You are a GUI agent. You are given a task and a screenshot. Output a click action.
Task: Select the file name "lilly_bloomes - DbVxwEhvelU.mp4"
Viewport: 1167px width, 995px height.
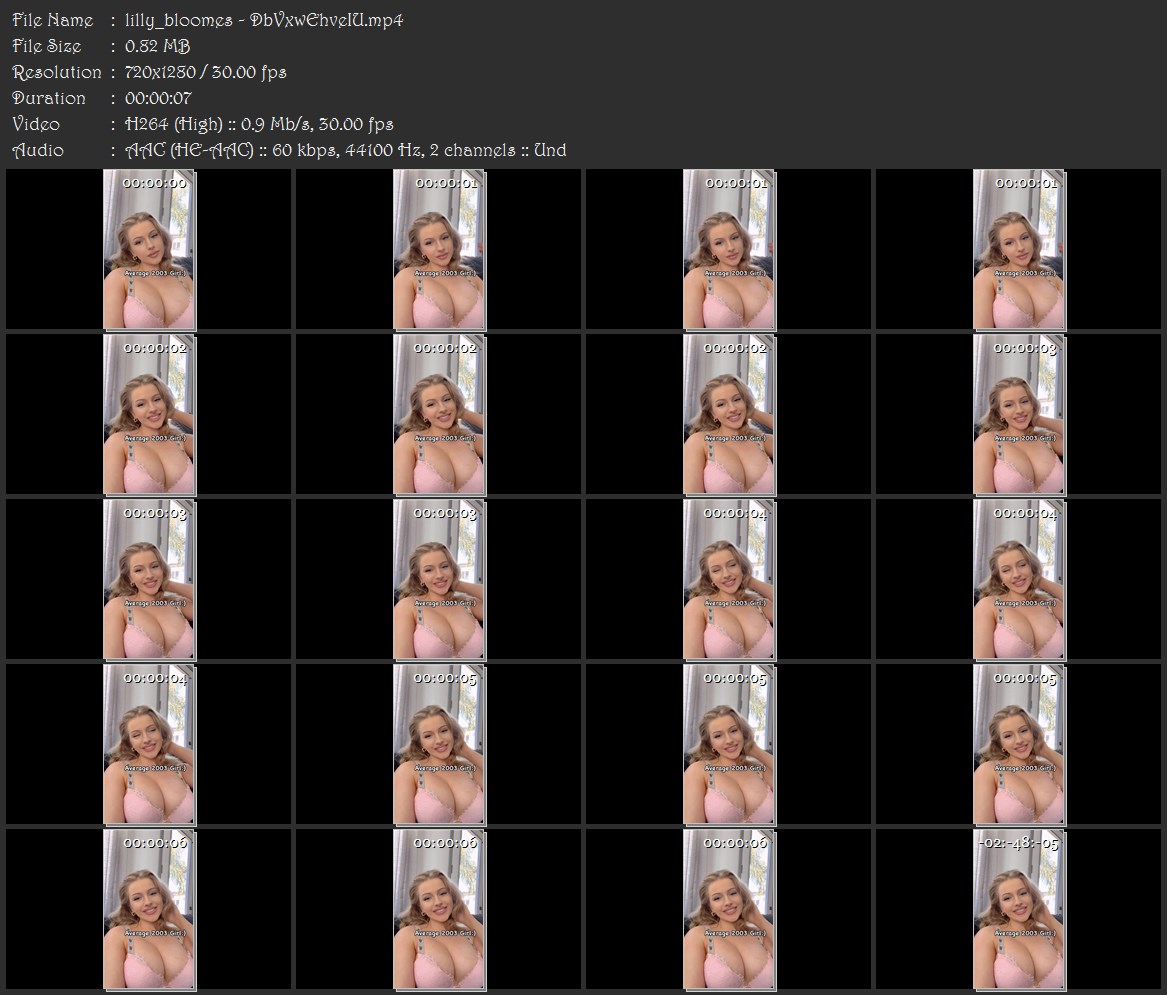[x=264, y=20]
